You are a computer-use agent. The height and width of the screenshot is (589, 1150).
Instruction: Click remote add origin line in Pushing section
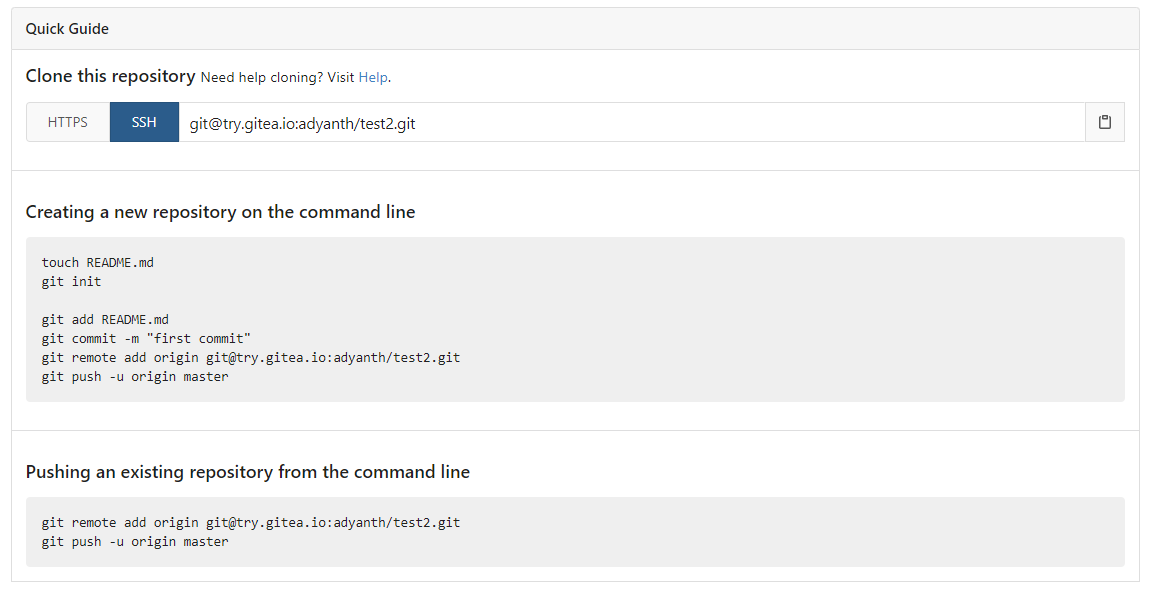coord(250,523)
